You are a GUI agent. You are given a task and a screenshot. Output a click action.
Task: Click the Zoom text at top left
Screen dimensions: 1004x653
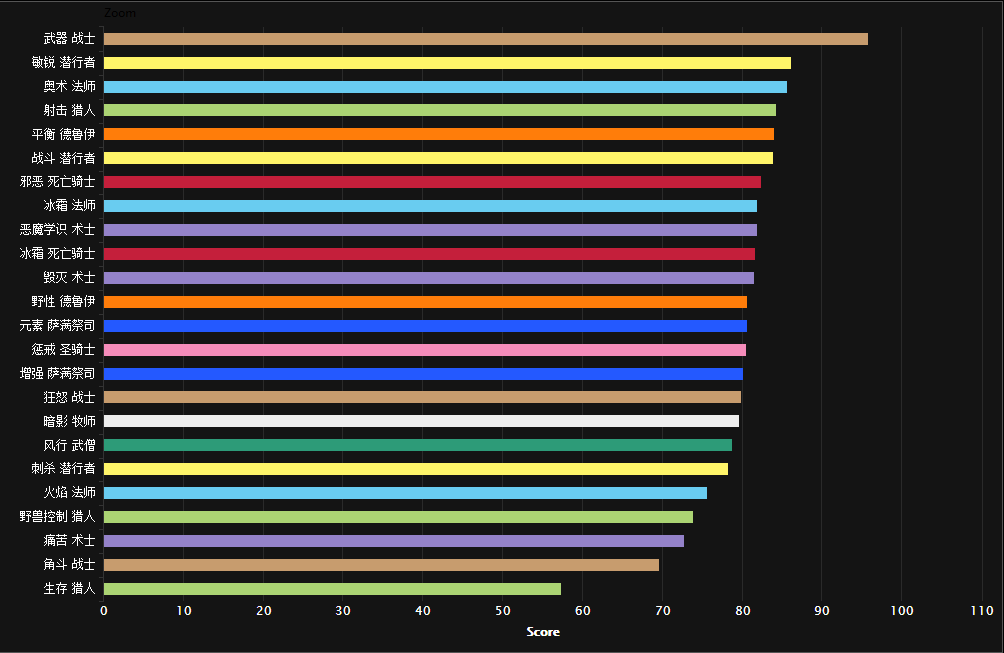(120, 13)
